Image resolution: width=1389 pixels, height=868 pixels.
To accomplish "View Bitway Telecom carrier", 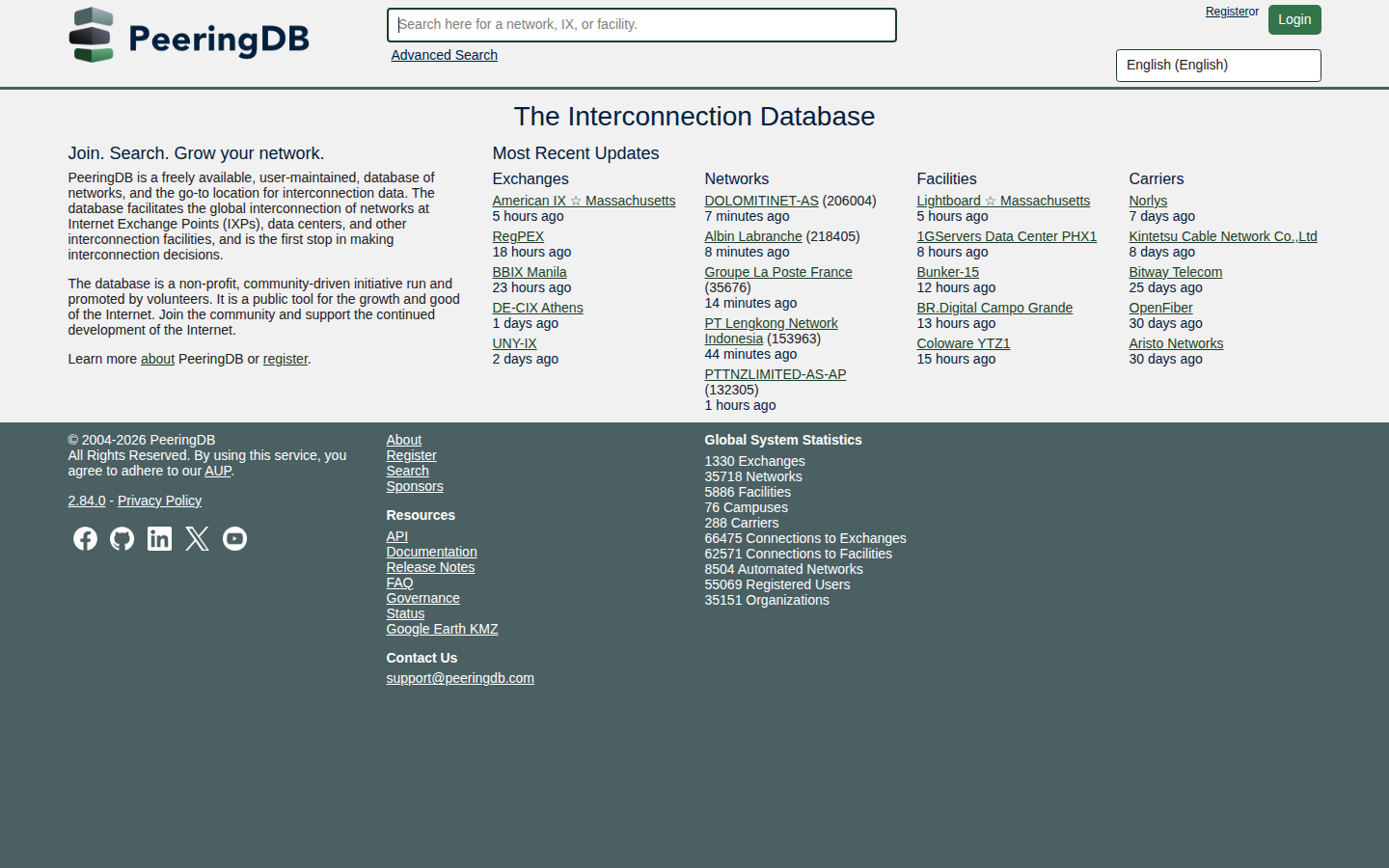I will 1175,272.
